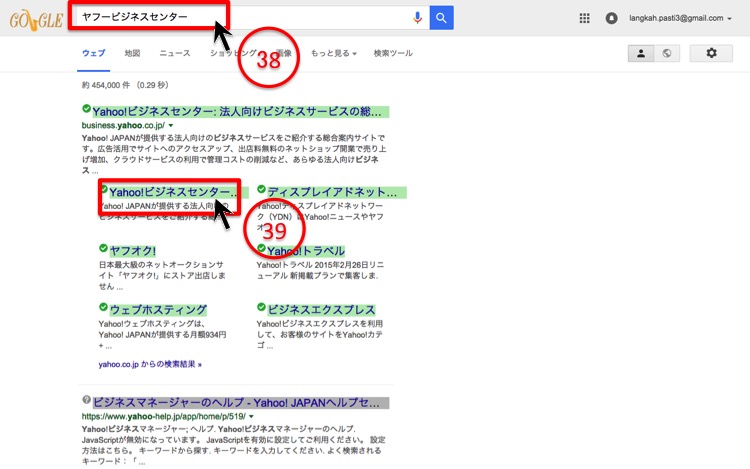Open the settings gear button
Image resolution: width=750 pixels, height=469 pixels.
[x=711, y=53]
